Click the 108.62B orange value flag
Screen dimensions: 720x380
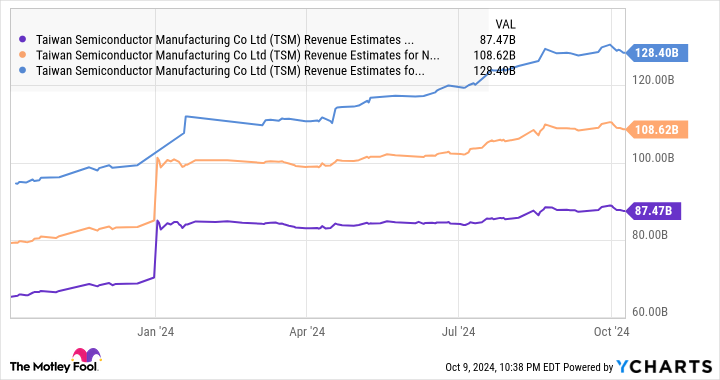point(657,130)
